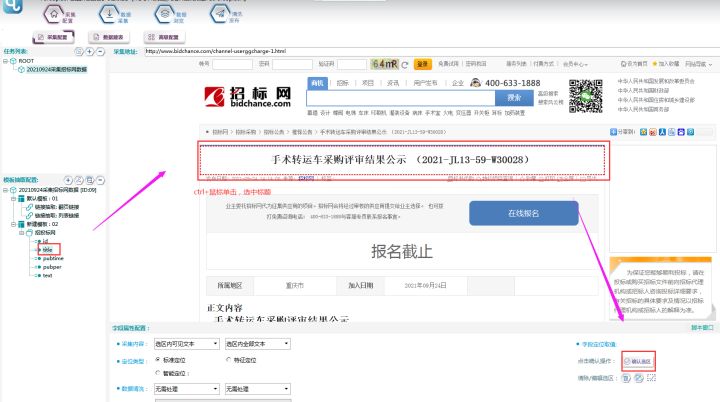
Task: Select the 智能定位 radio button
Action: coord(158,373)
